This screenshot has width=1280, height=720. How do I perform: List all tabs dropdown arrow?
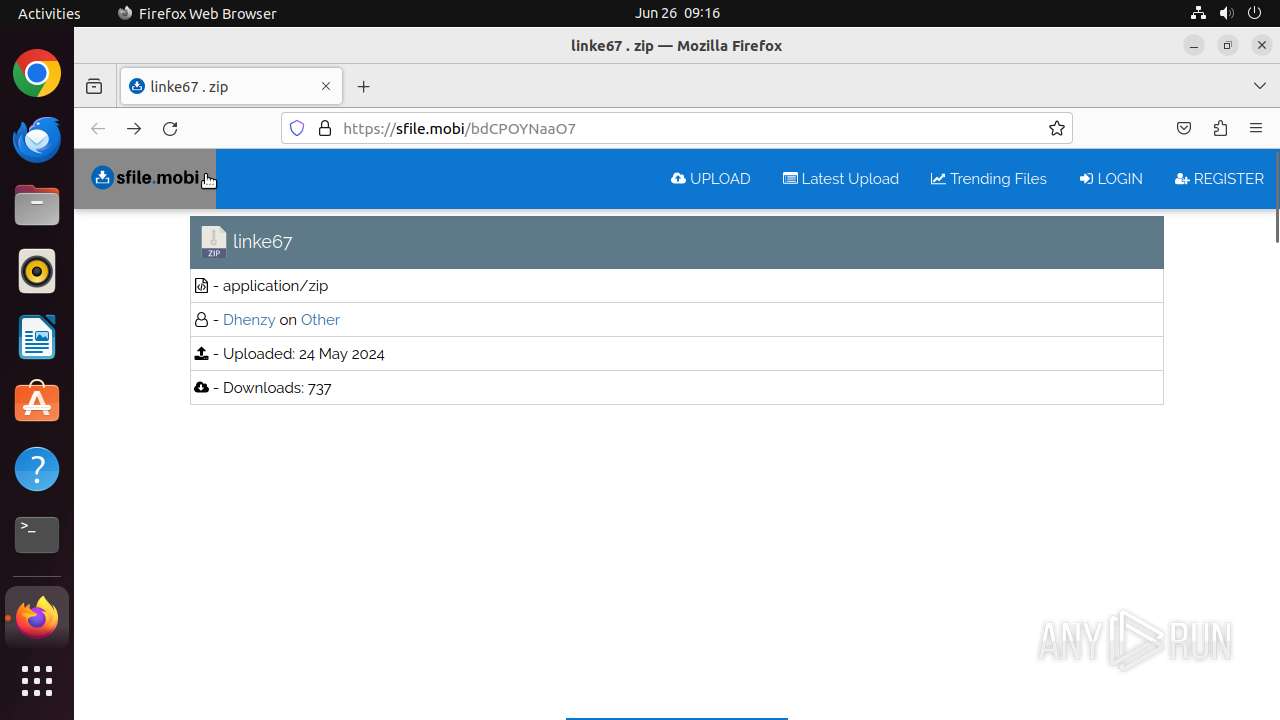point(1260,86)
